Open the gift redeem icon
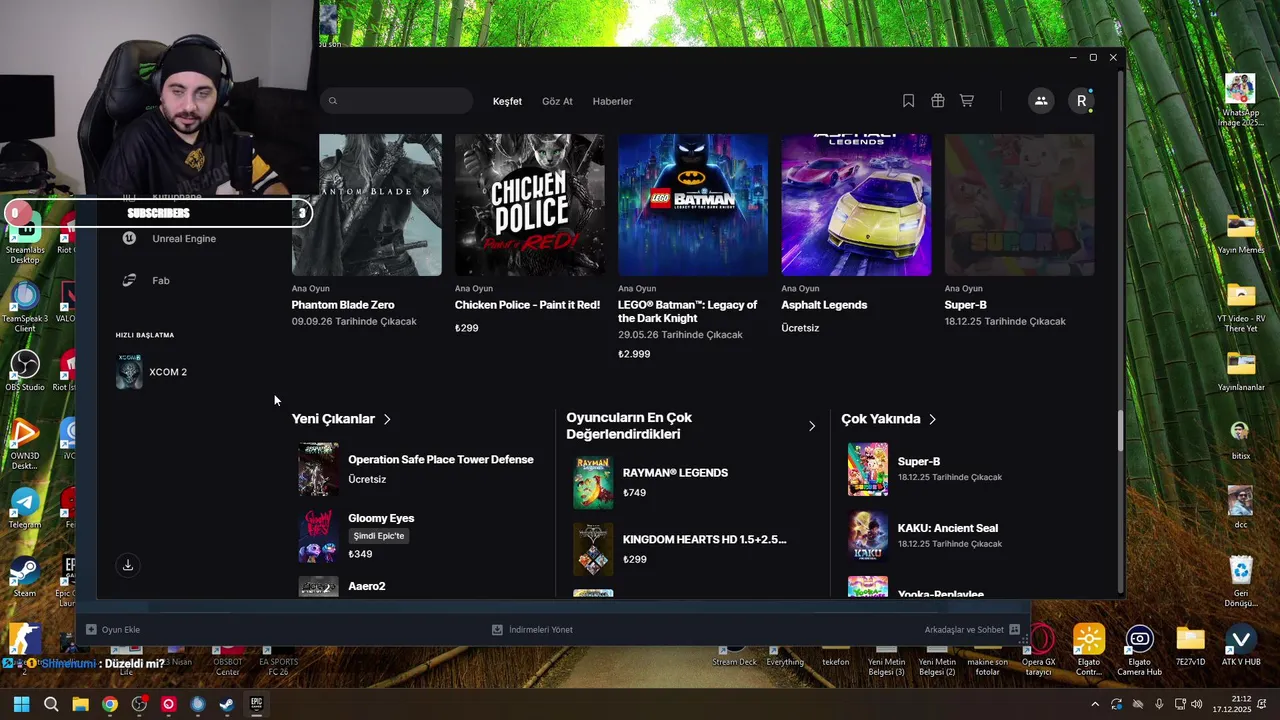Image resolution: width=1280 pixels, height=720 pixels. click(x=937, y=101)
